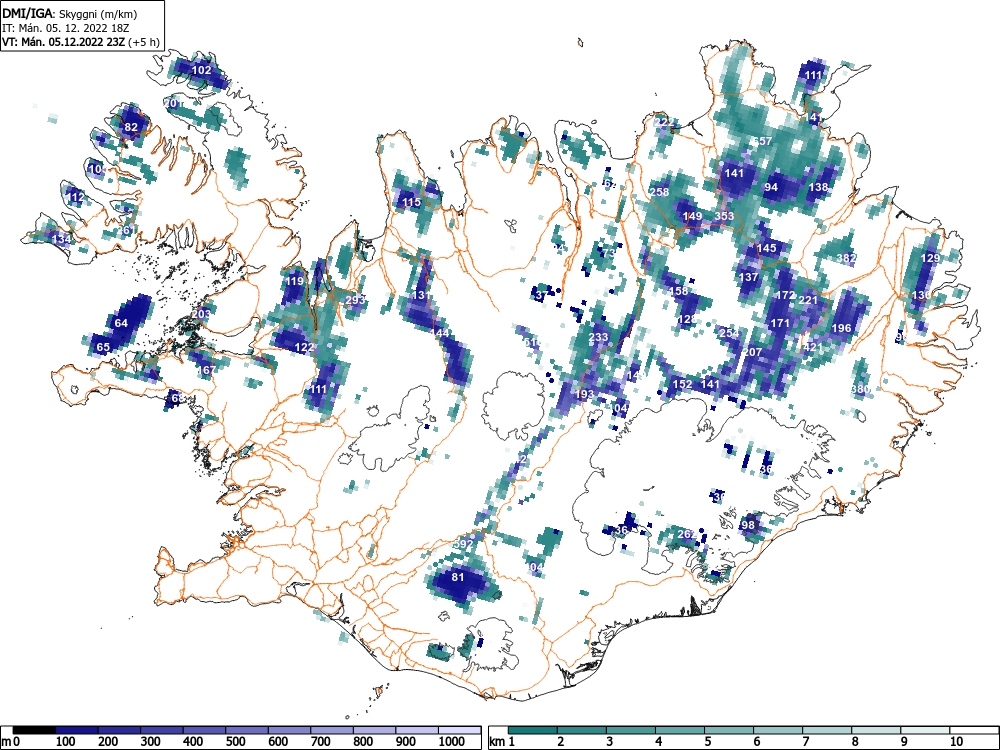Pick the palest 1000 m legend swatch
Viewport: 1000px width, 750px height.
tap(460, 730)
